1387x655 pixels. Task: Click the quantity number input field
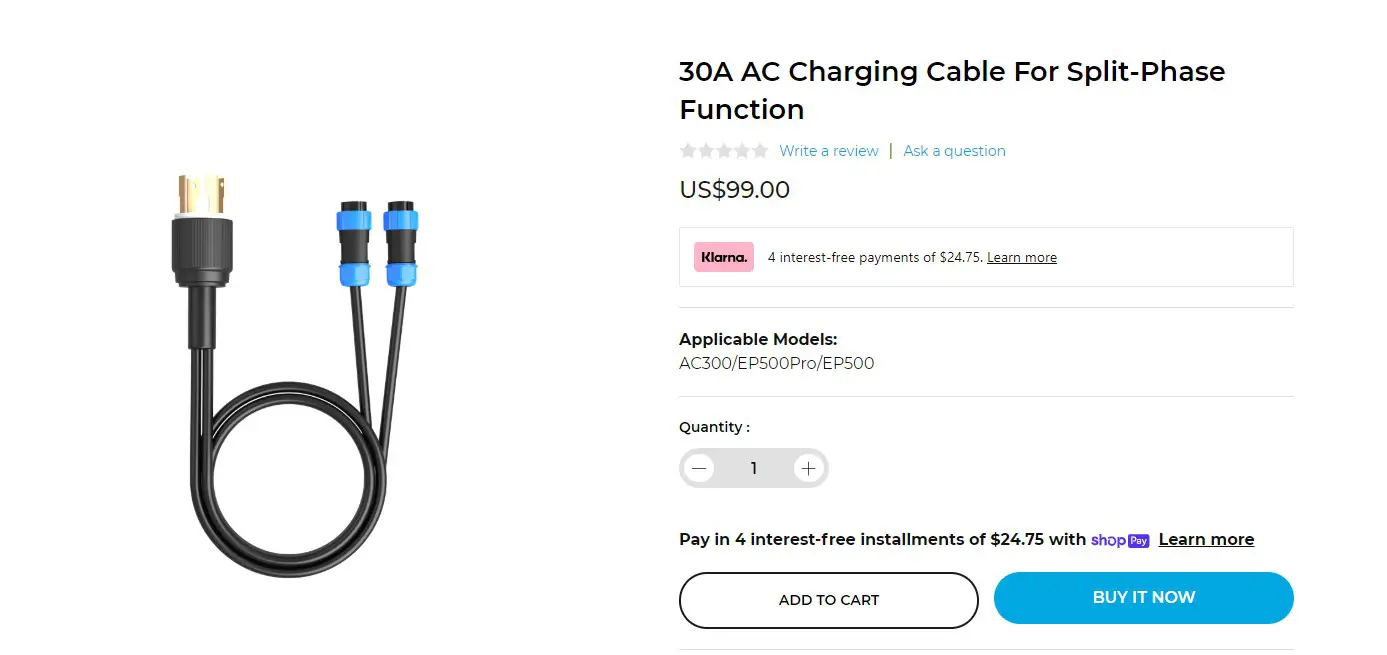point(753,468)
